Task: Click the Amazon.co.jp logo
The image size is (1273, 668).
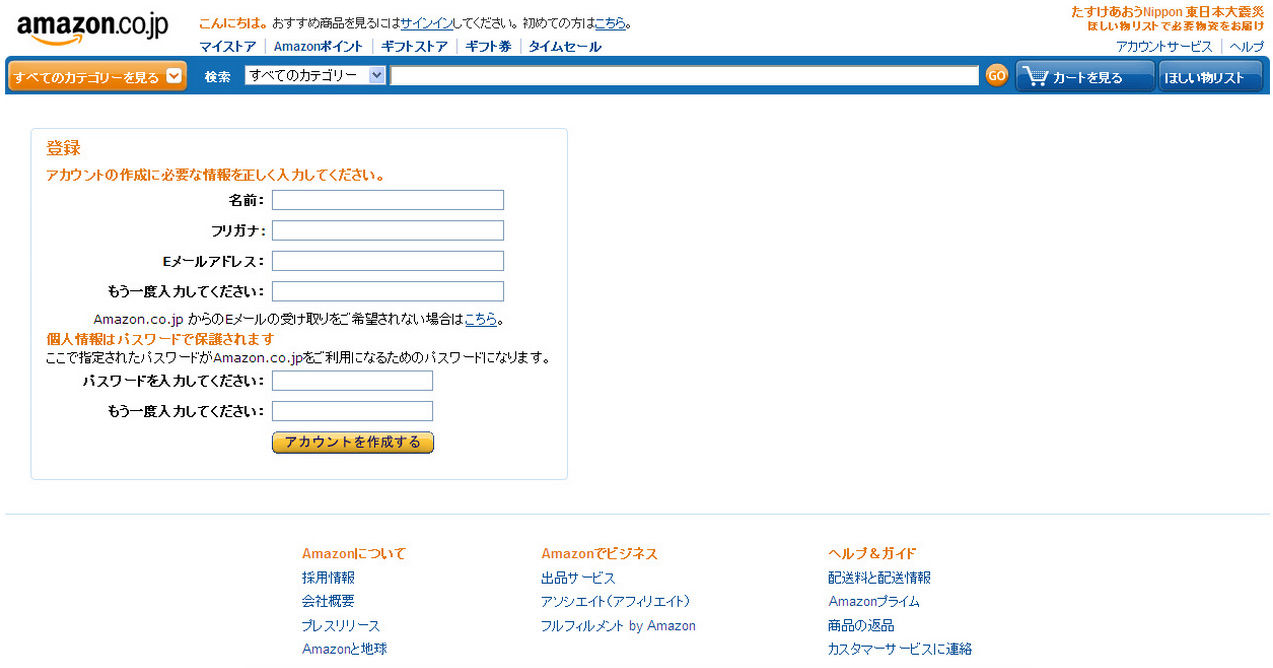Action: 92,28
